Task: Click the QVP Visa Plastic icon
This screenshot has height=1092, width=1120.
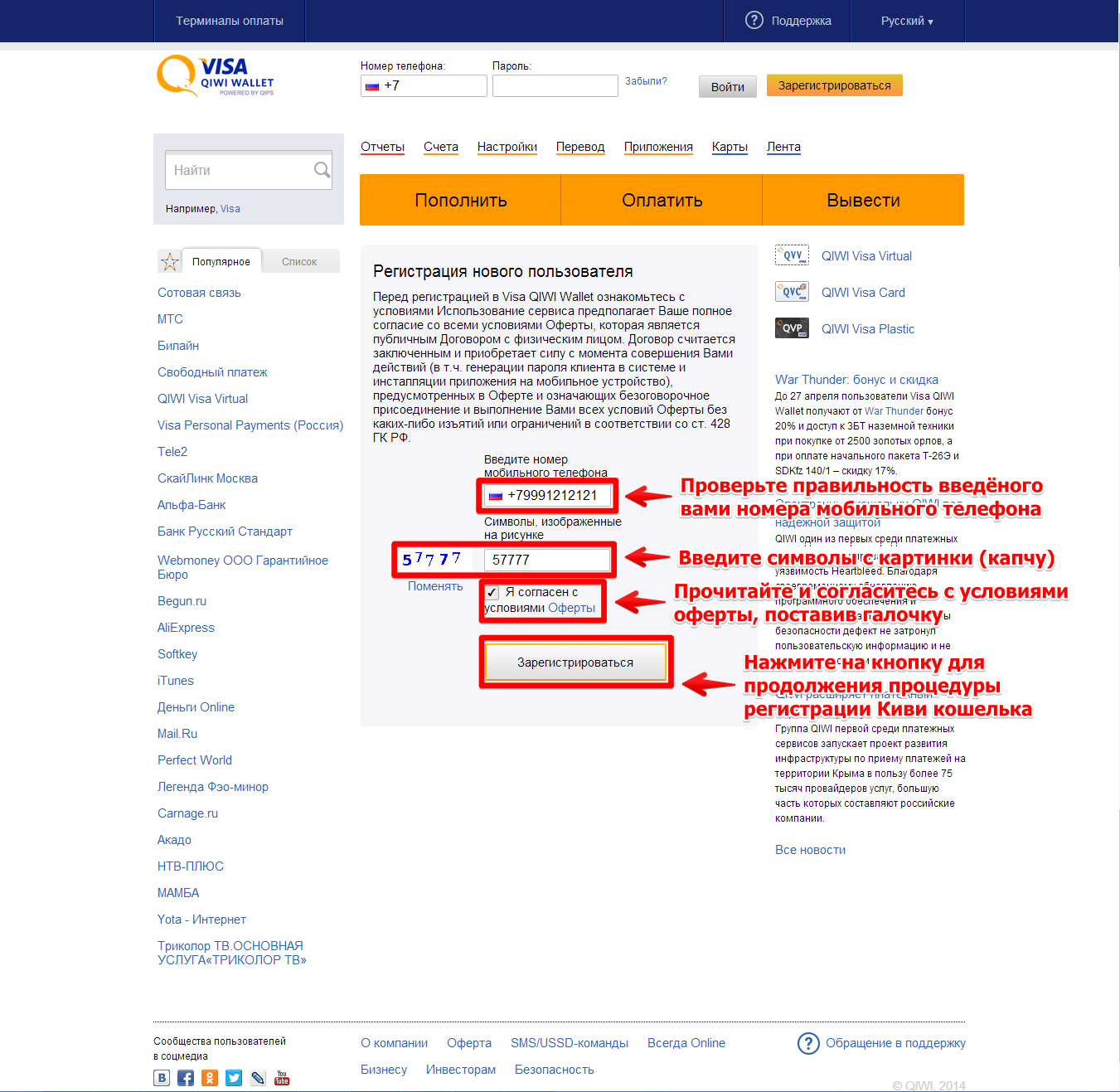Action: click(792, 328)
